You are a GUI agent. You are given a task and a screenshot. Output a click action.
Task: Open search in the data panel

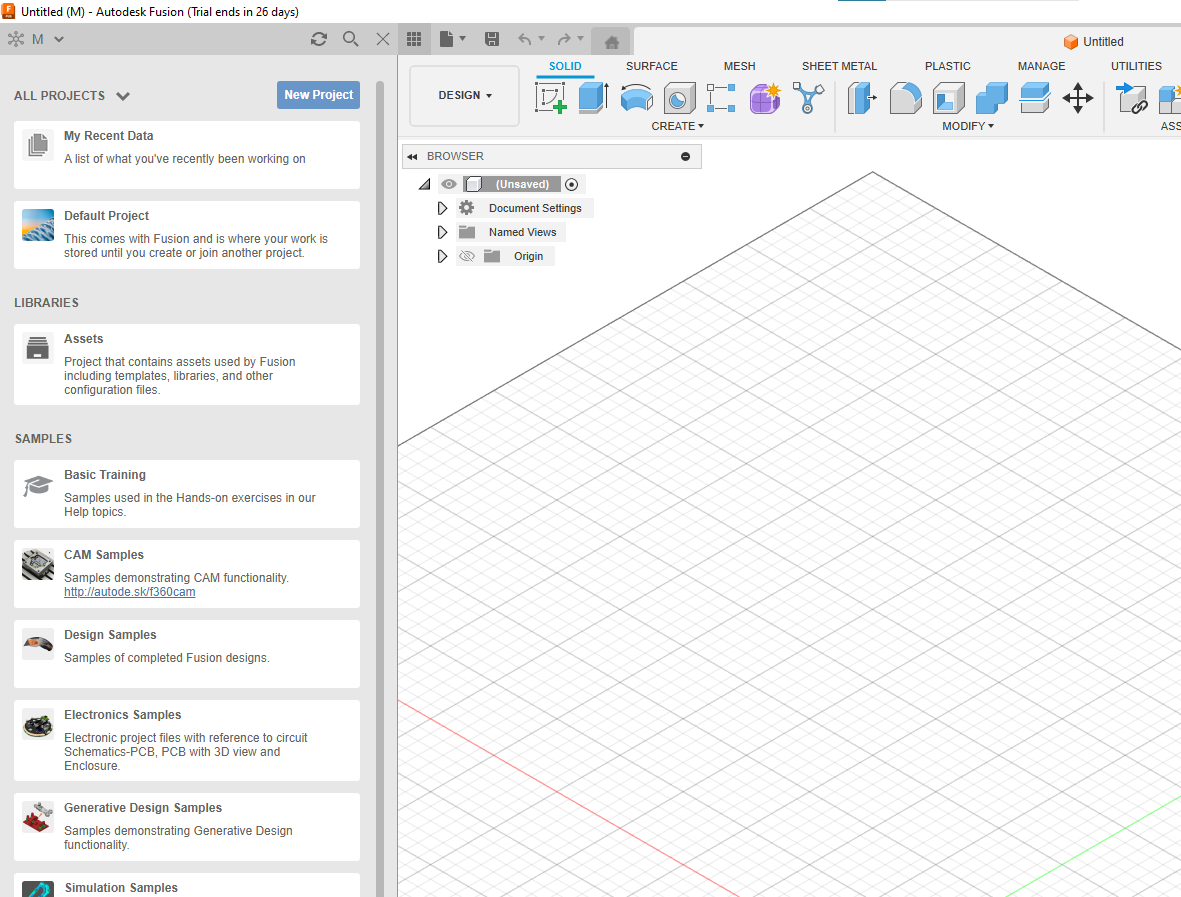[350, 39]
